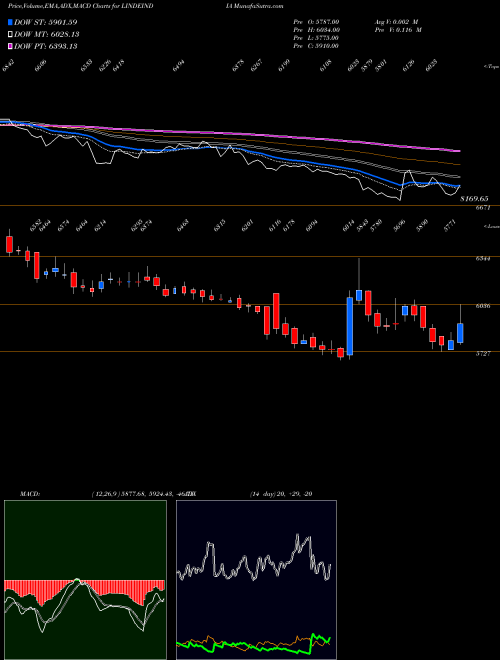Click the 5727 price level label
This screenshot has height=660, width=500.
tap(482, 354)
